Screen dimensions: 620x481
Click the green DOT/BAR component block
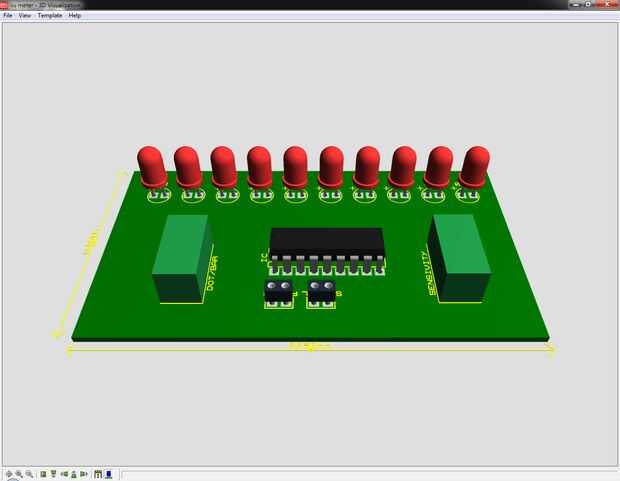(x=182, y=259)
